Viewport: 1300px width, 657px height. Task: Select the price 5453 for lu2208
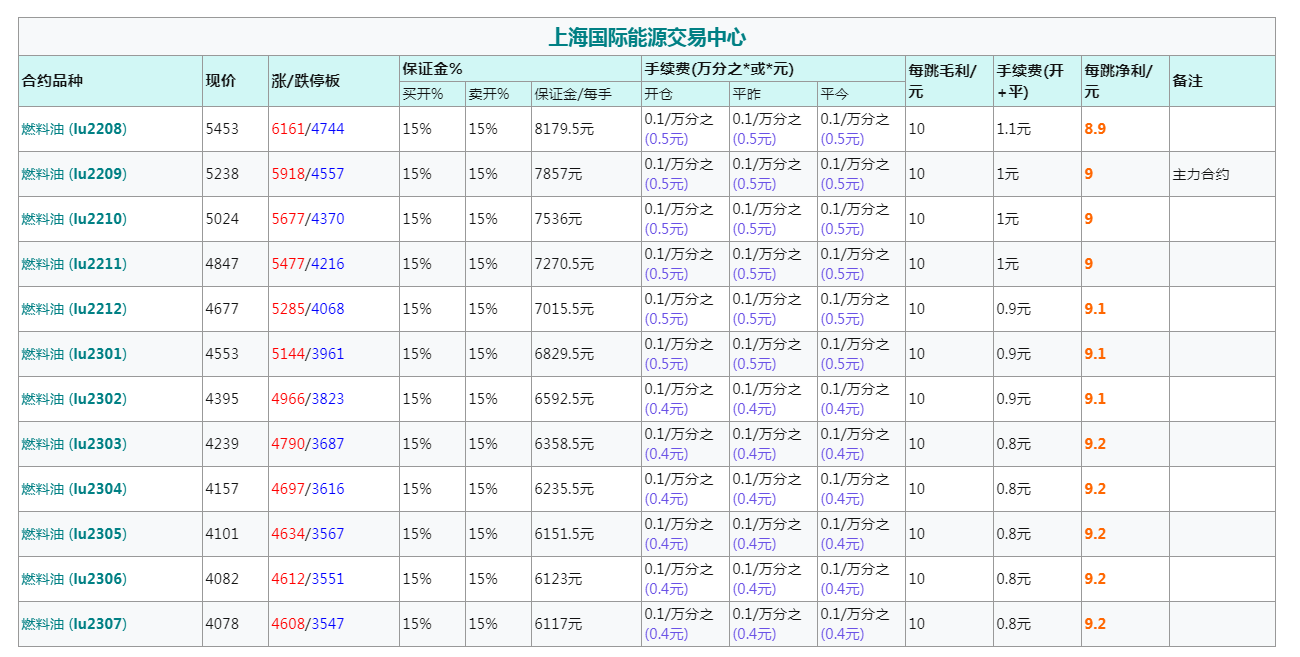[223, 129]
